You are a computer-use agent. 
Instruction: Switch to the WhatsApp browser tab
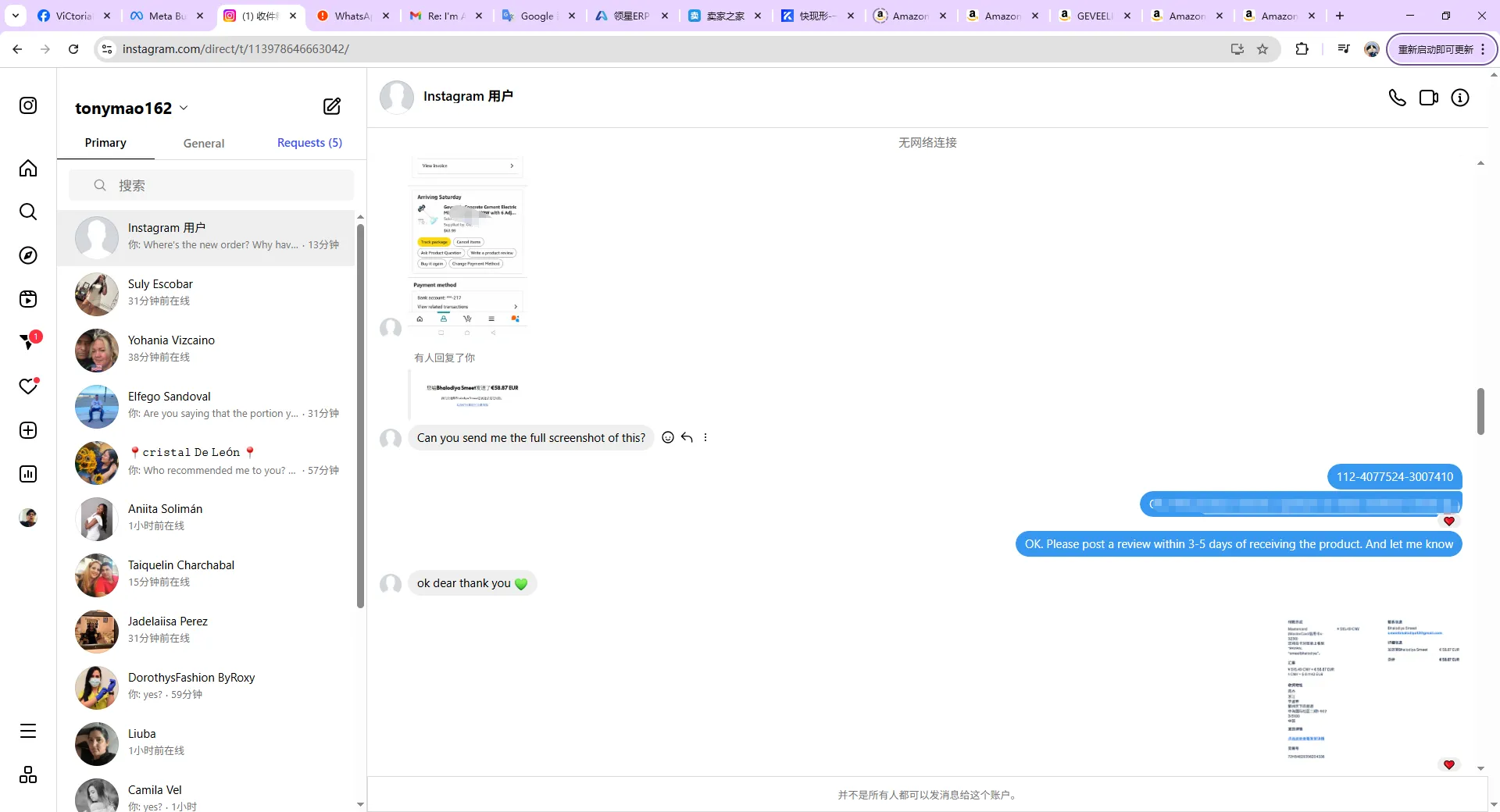[352, 16]
